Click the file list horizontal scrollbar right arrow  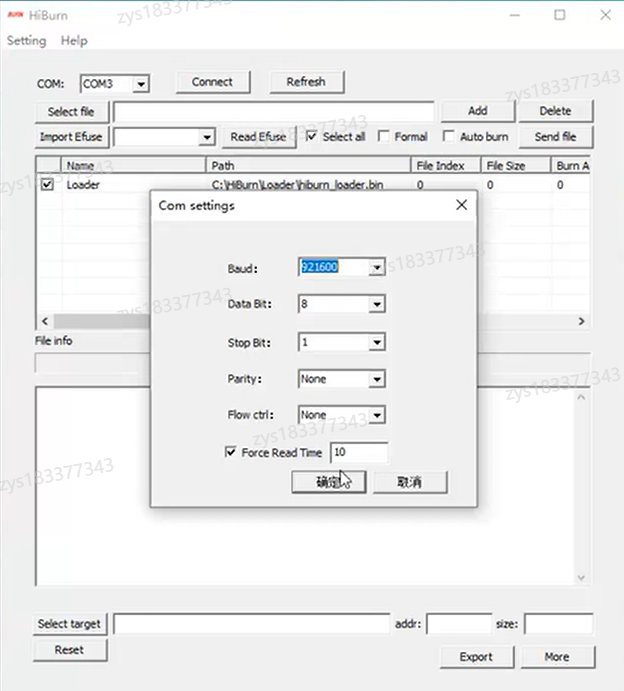coord(582,321)
